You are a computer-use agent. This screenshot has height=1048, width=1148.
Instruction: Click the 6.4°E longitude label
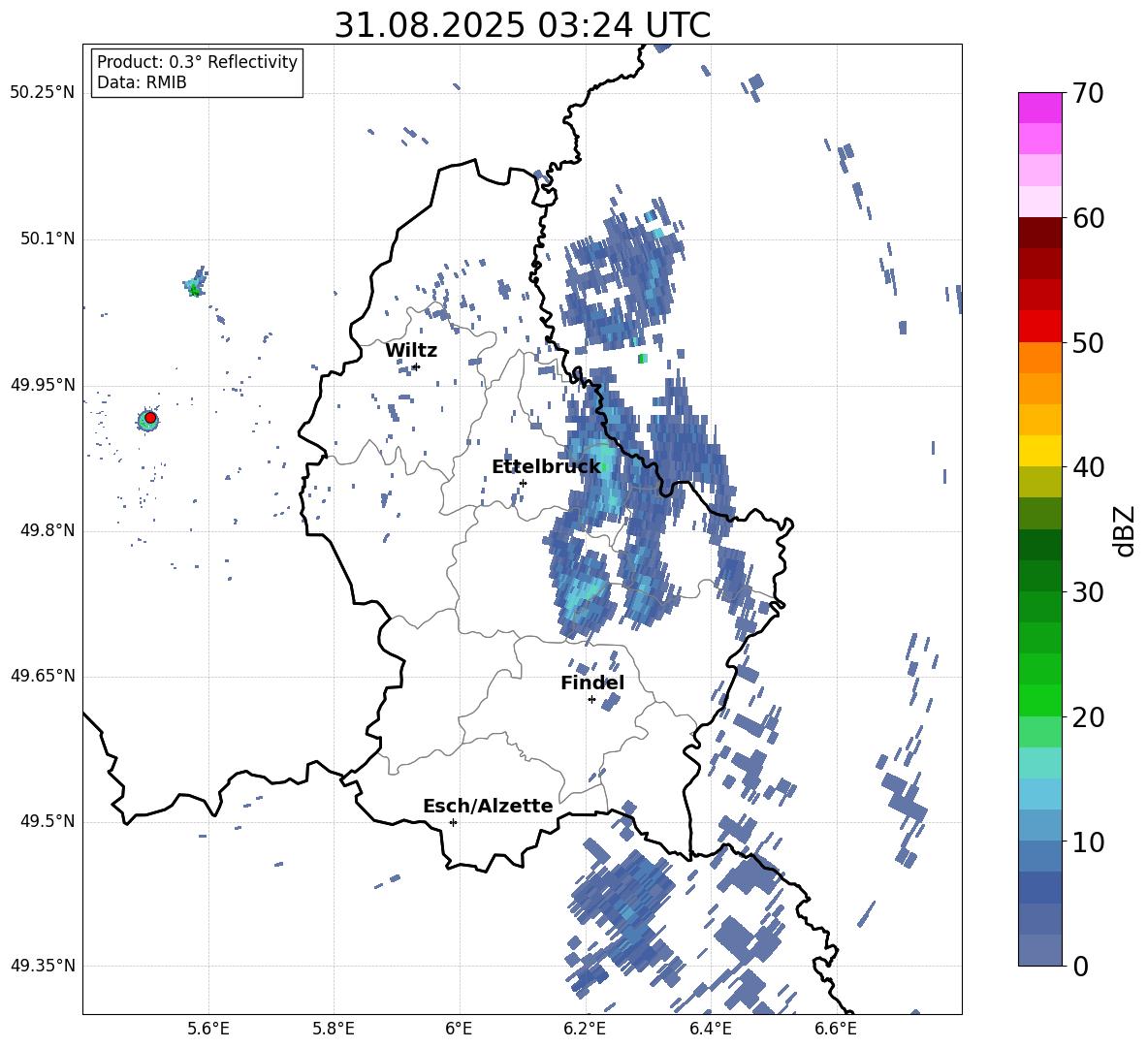pos(710,1029)
